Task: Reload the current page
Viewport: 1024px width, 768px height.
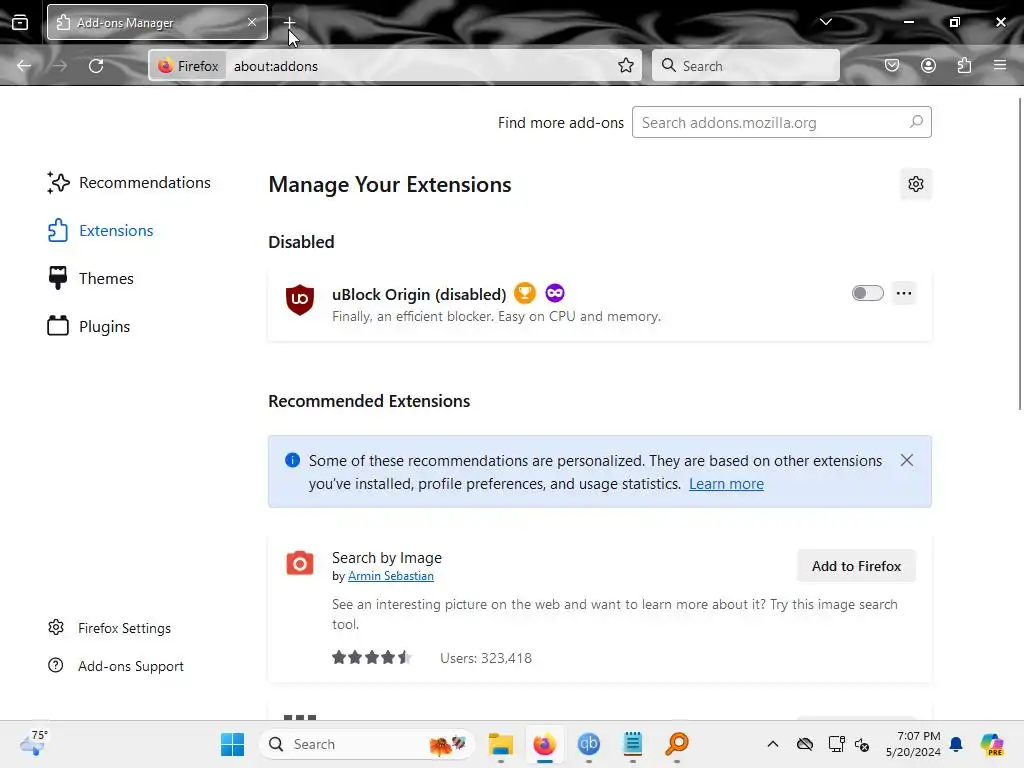Action: coord(96,66)
